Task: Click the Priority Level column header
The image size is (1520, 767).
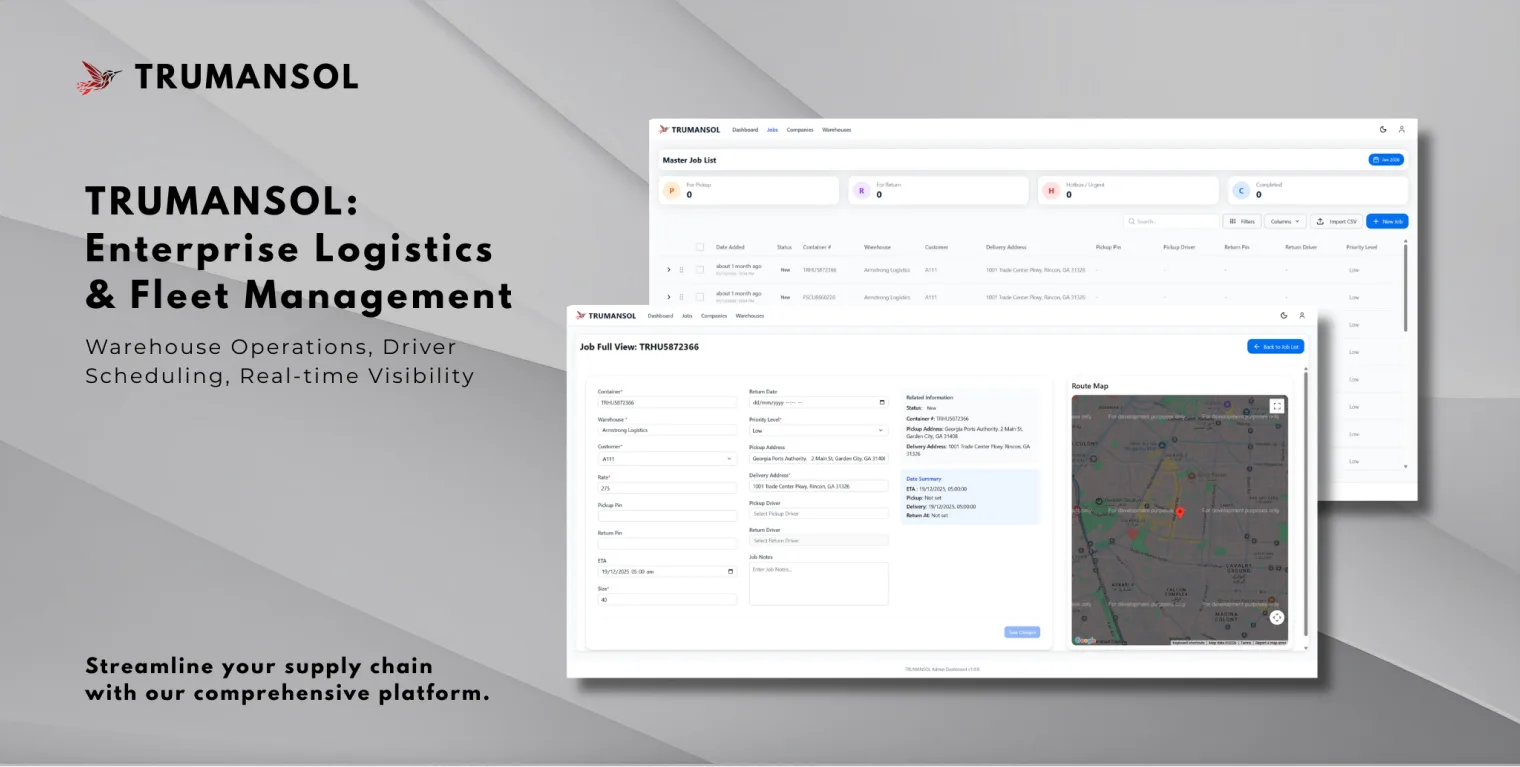Action: [1362, 247]
